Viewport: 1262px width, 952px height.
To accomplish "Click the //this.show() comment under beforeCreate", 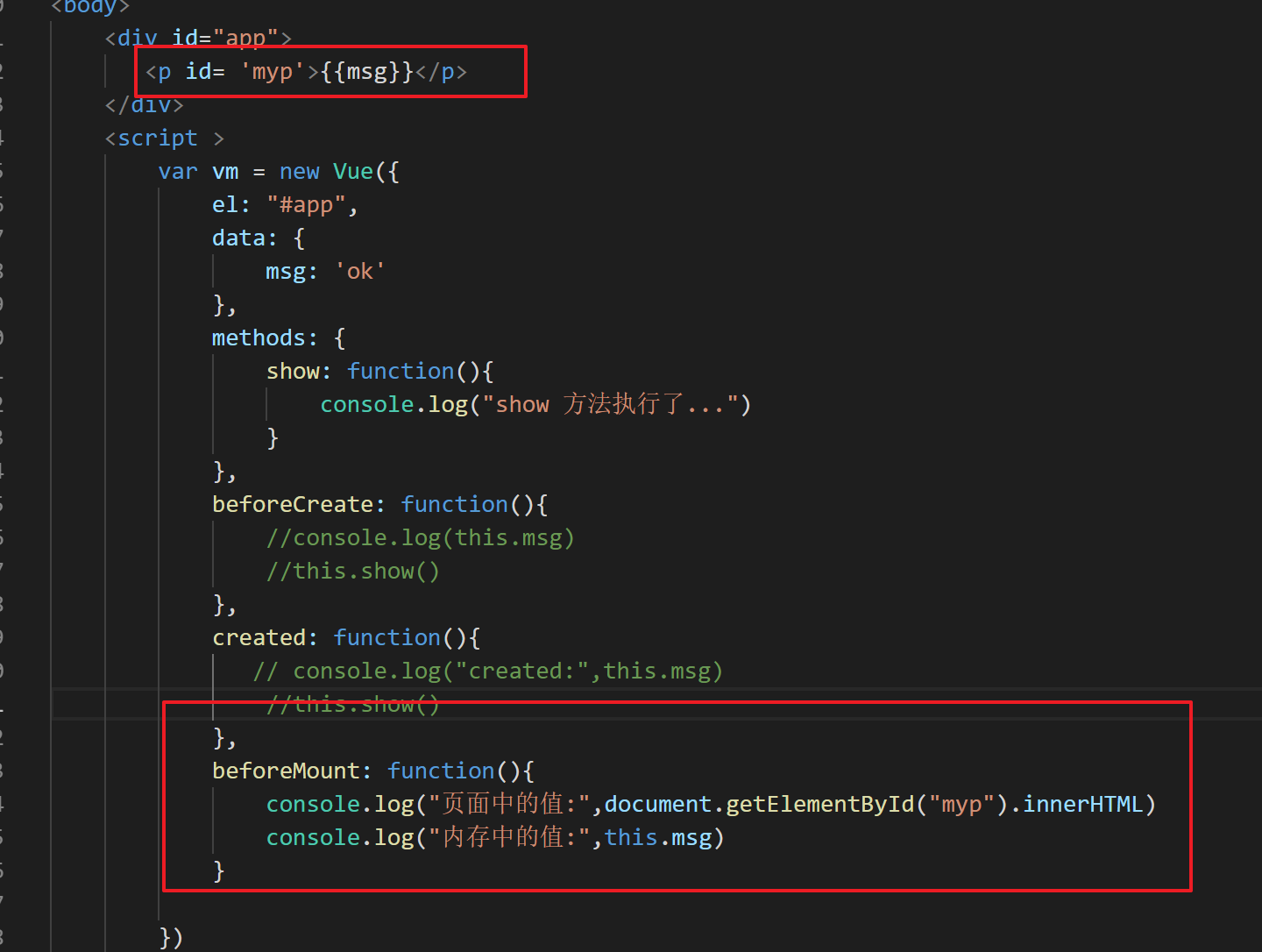I will (x=353, y=572).
